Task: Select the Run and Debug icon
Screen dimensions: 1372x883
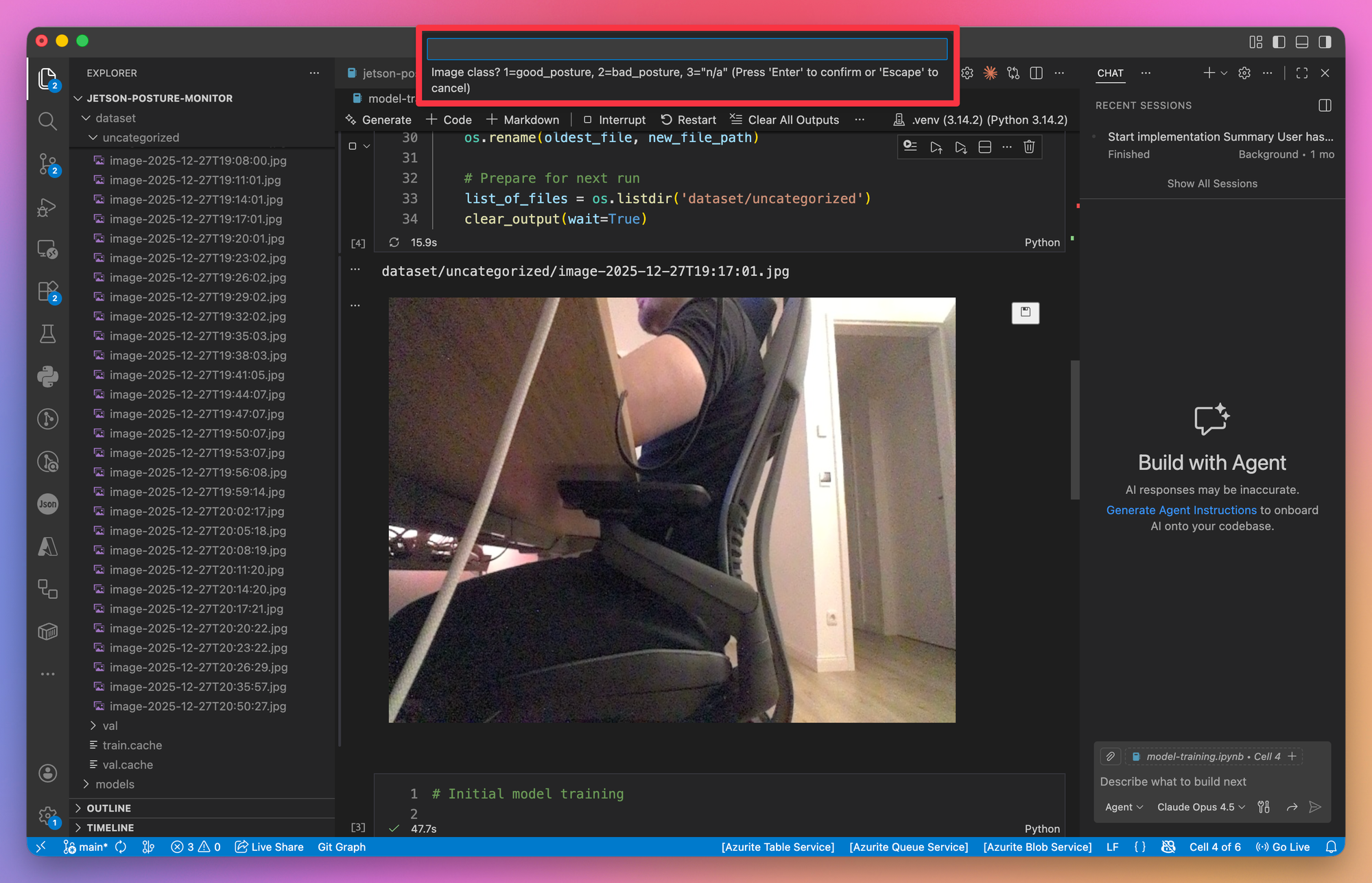Action: tap(47, 207)
